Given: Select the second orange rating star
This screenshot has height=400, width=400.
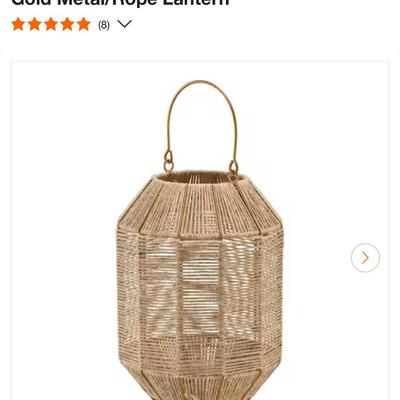Looking at the screenshot, I should (x=35, y=24).
